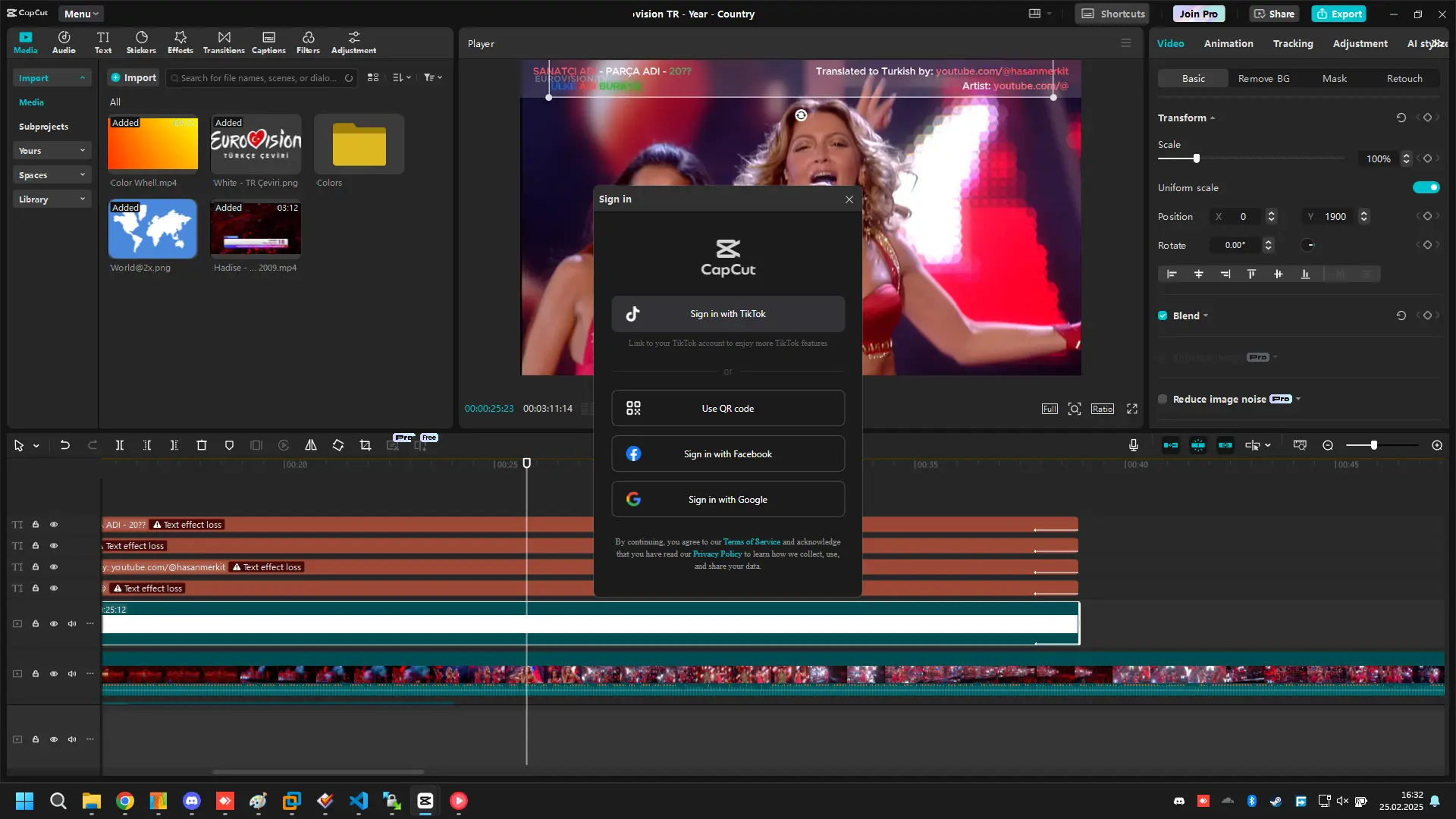
Task: Click the player snapshot focus icon
Action: coord(1075,409)
